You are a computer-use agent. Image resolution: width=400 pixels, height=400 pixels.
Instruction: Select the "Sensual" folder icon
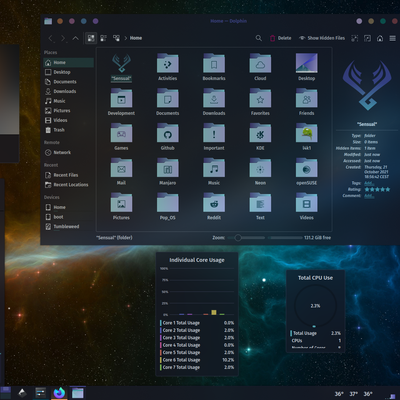point(121,63)
